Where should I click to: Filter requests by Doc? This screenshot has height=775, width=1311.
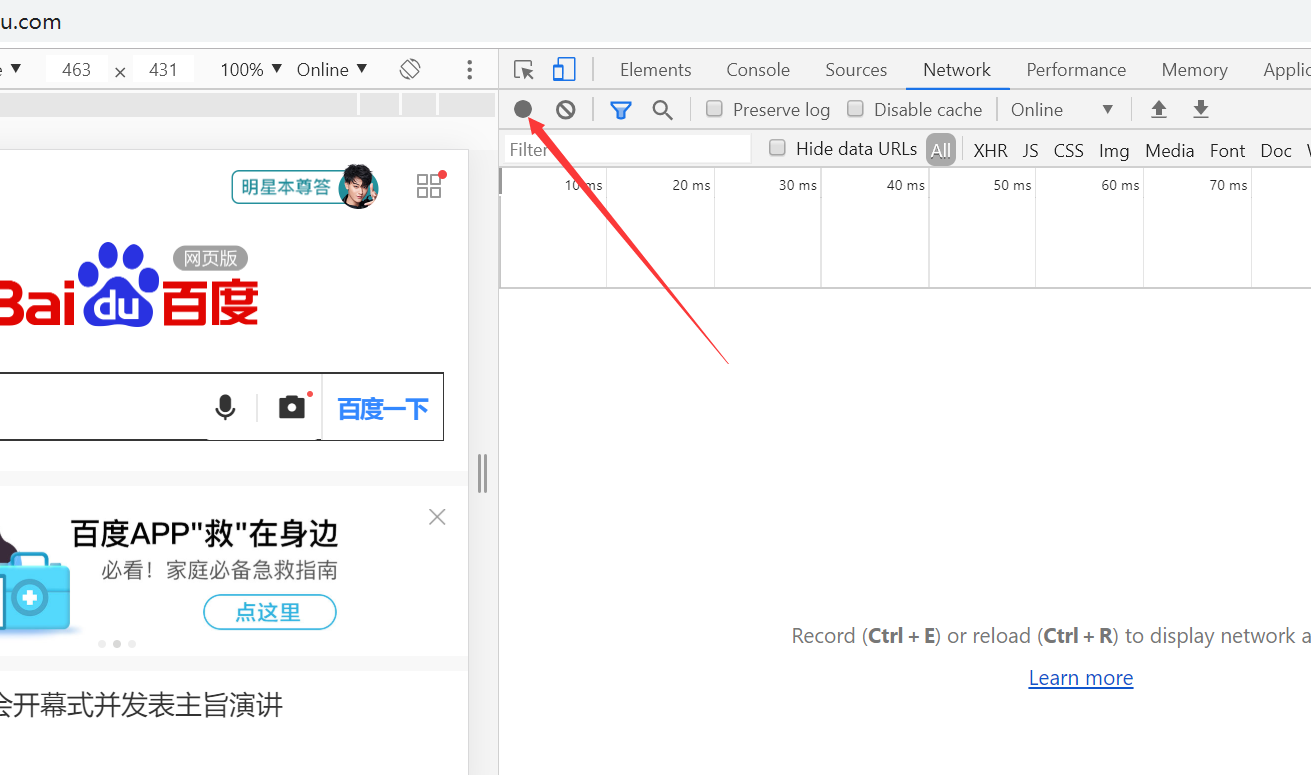[1276, 150]
